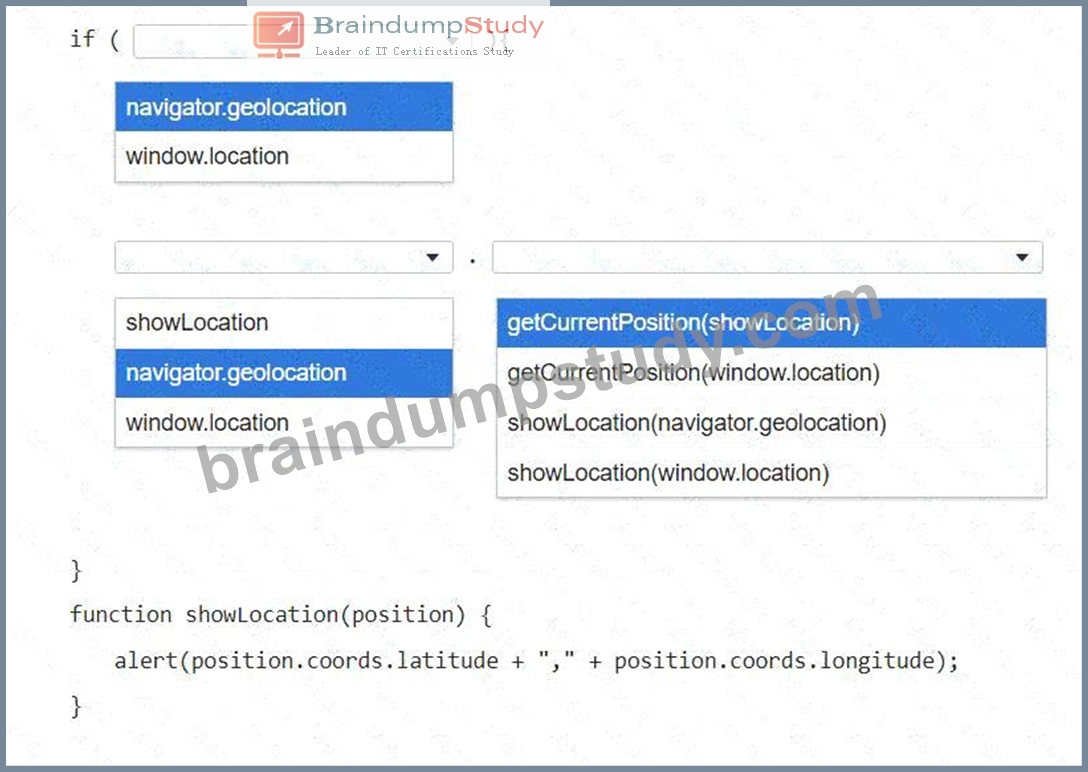Open the dropdown arrow after the dot
The height and width of the screenshot is (772, 1088).
(x=1021, y=257)
